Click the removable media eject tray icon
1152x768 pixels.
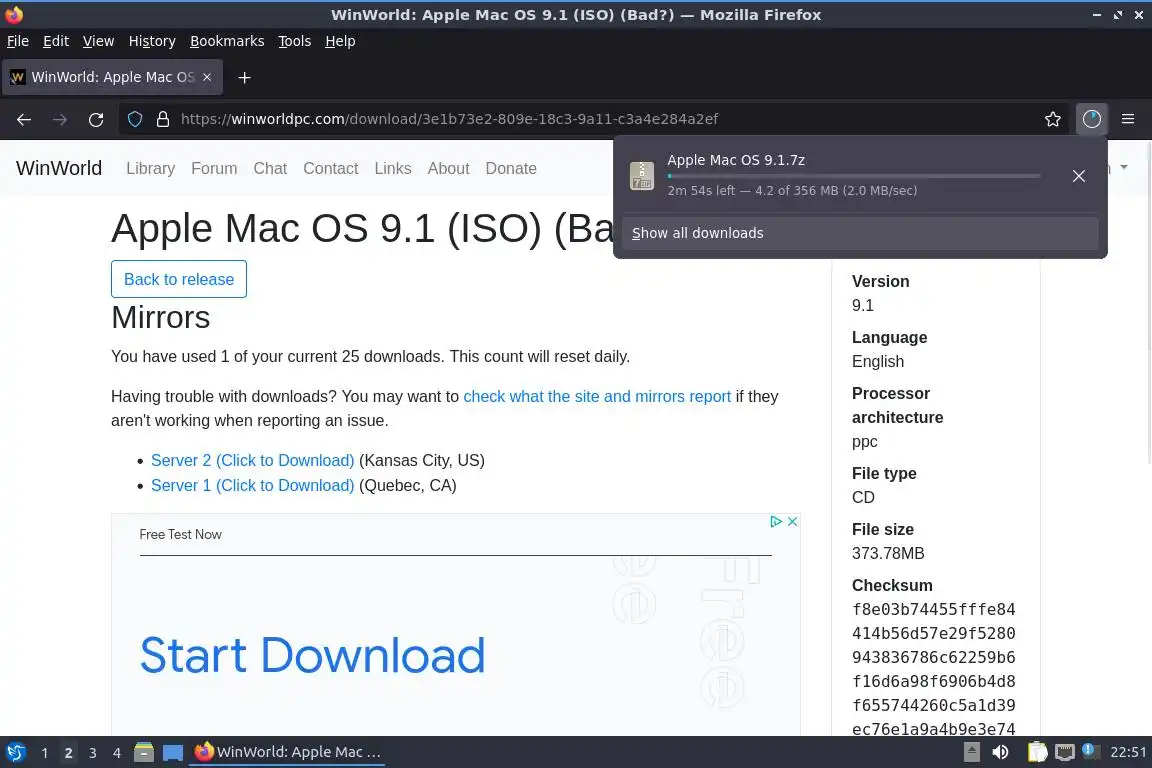coord(971,752)
